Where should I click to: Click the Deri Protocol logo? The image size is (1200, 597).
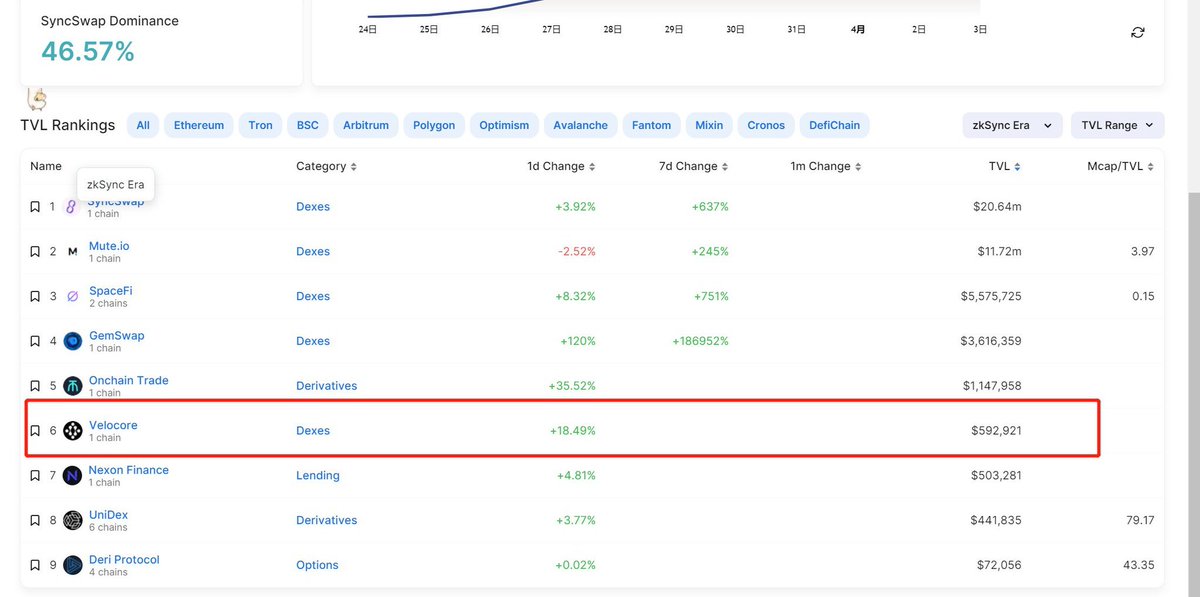pyautogui.click(x=72, y=565)
